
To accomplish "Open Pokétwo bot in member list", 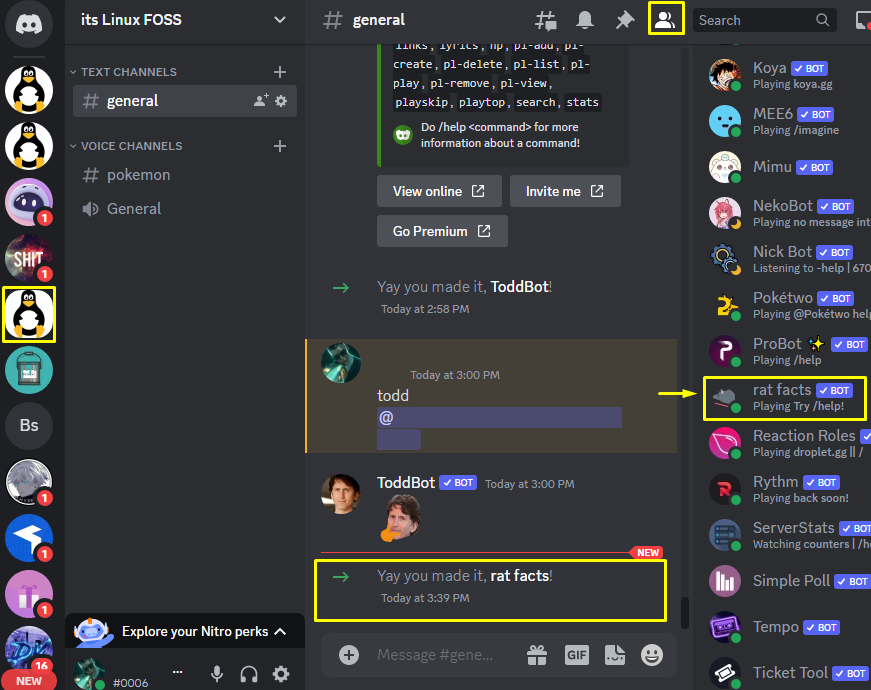I will click(x=787, y=305).
